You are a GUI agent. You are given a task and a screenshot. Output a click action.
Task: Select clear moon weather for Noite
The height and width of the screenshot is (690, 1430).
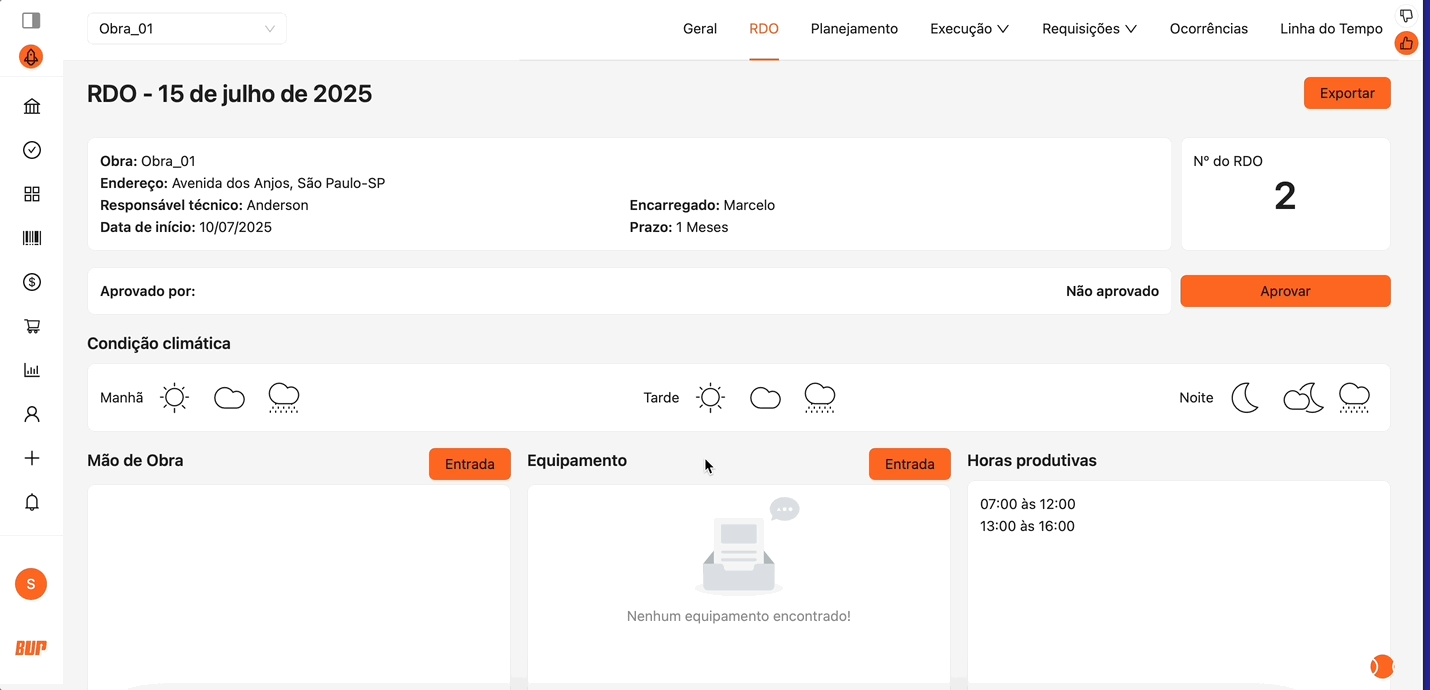pyautogui.click(x=1245, y=397)
